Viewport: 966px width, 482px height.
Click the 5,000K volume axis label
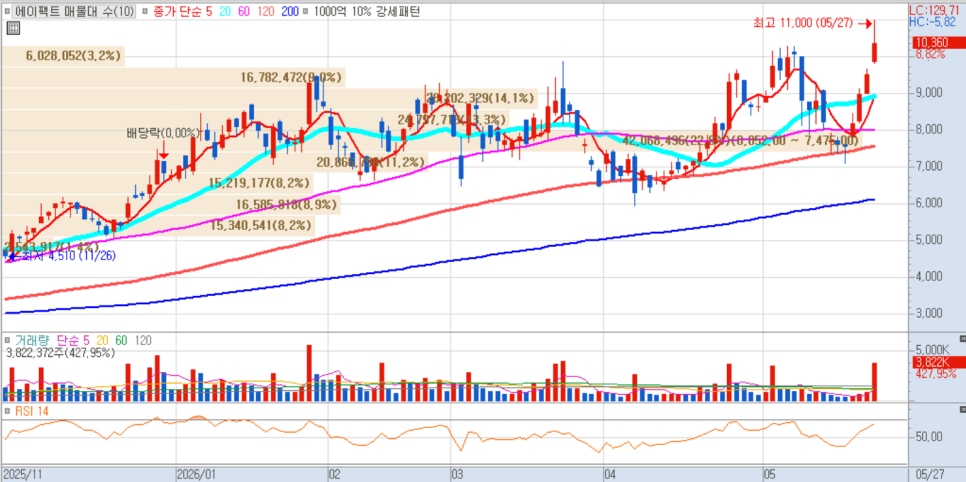[932, 349]
